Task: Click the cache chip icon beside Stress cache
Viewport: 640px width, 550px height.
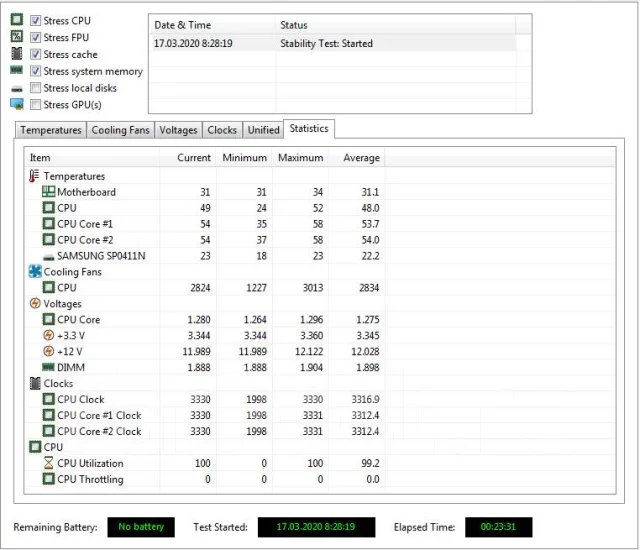Action: tap(17, 53)
